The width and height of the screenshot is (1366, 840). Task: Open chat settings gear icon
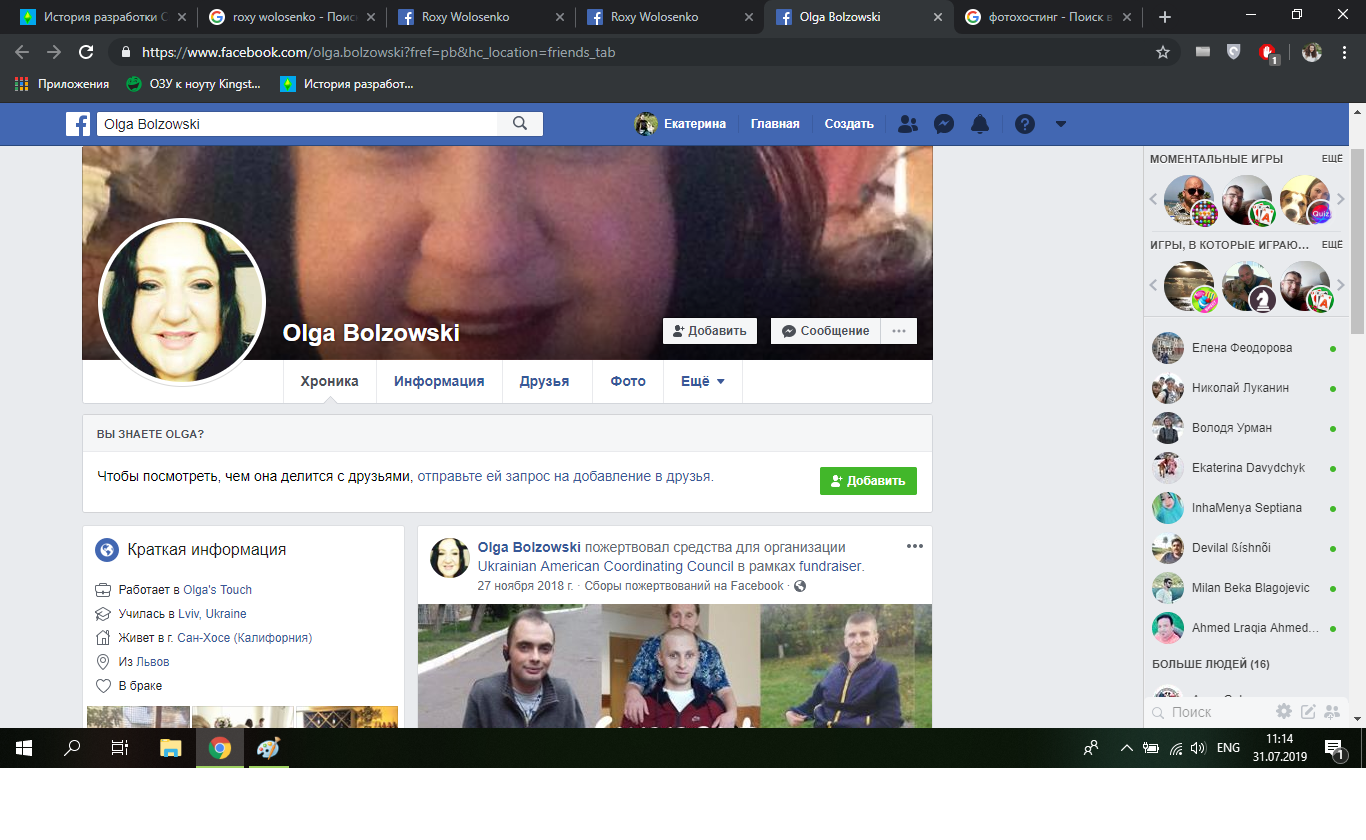point(1283,712)
